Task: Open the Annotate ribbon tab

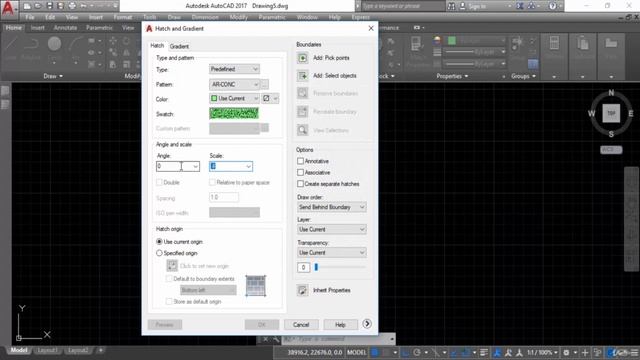Action: coord(65,28)
